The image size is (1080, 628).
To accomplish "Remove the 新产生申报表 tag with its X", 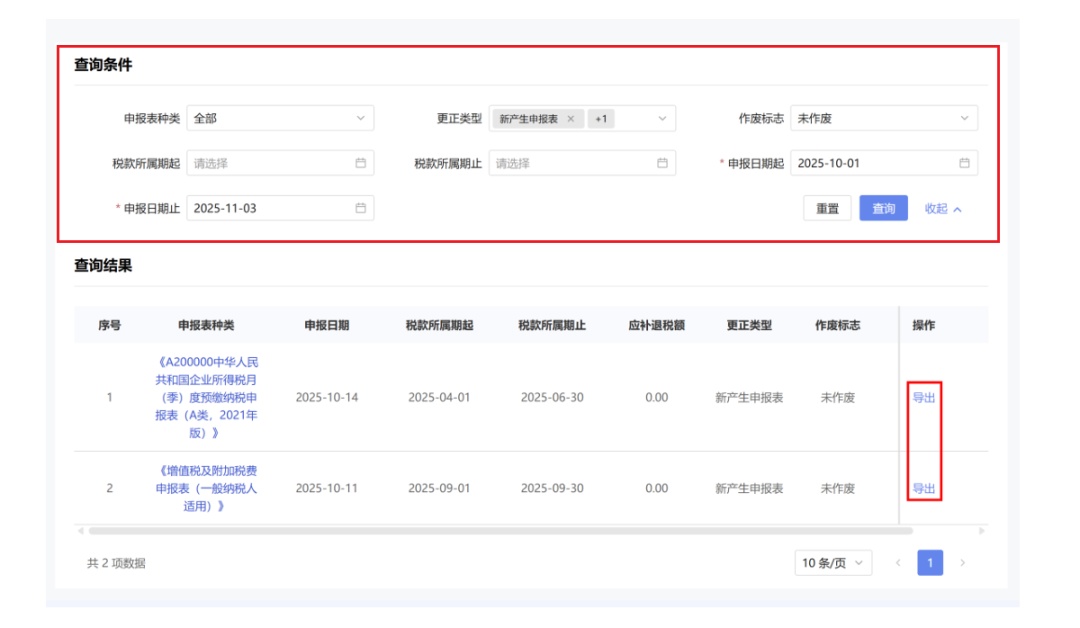I will 571,118.
